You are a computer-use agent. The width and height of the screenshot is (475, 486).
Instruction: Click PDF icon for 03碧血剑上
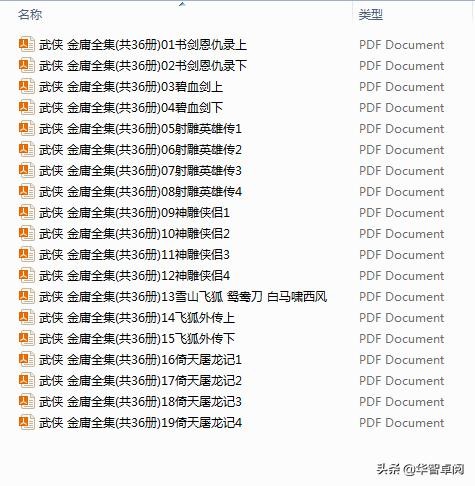click(x=27, y=87)
